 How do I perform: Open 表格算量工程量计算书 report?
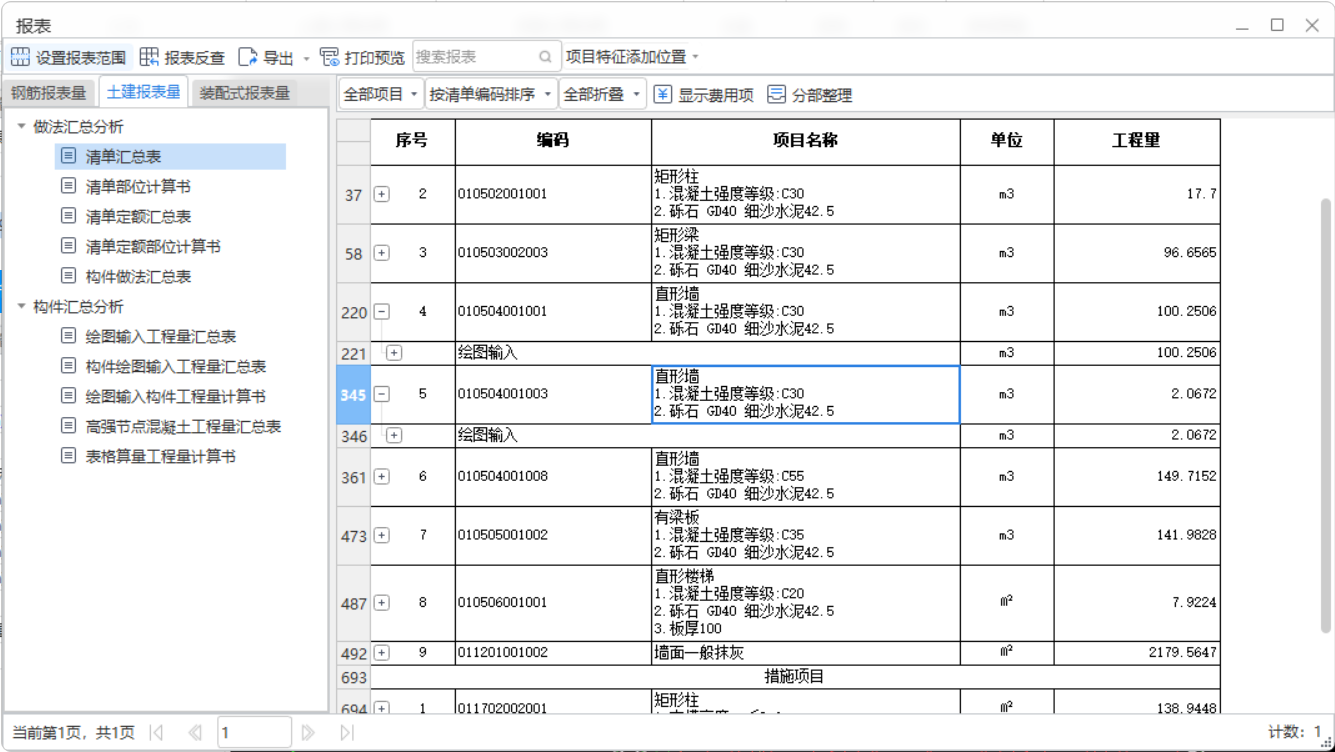[161, 457]
